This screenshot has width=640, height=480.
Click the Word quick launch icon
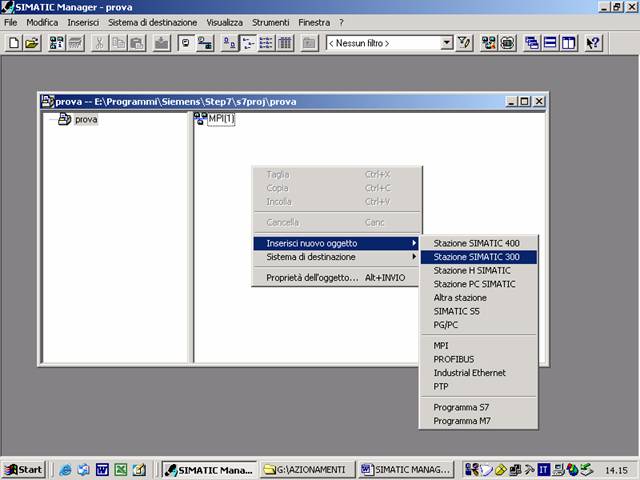tap(102, 469)
